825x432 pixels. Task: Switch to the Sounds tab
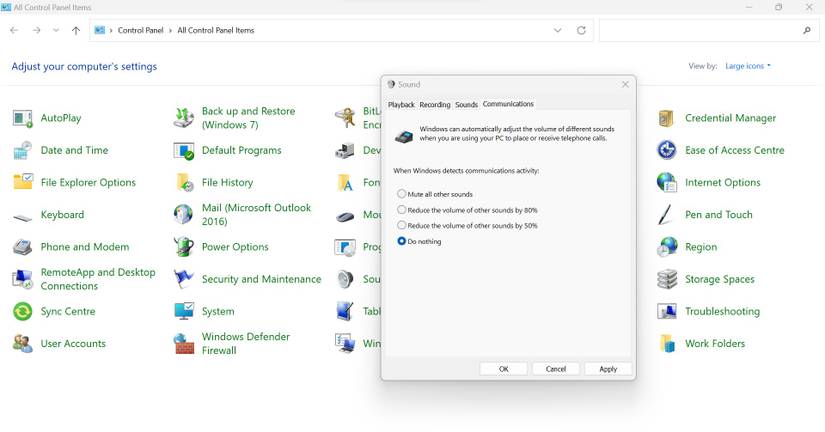coord(466,105)
